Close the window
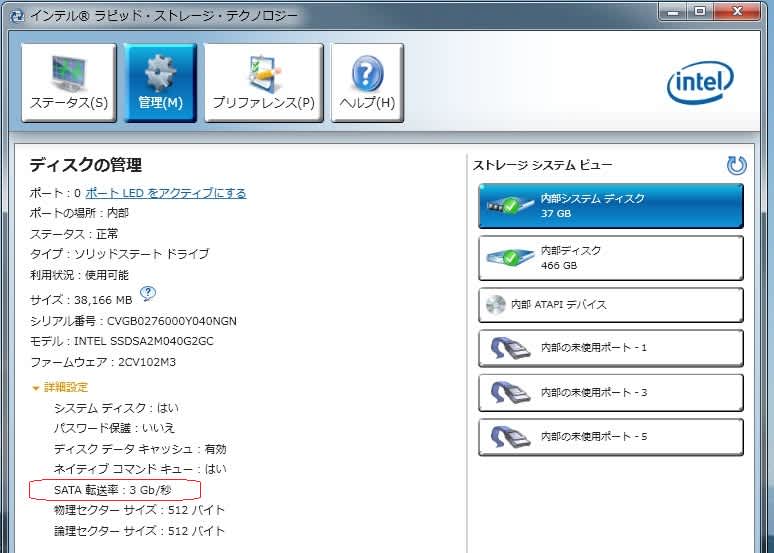This screenshot has height=553, width=774. 737,11
